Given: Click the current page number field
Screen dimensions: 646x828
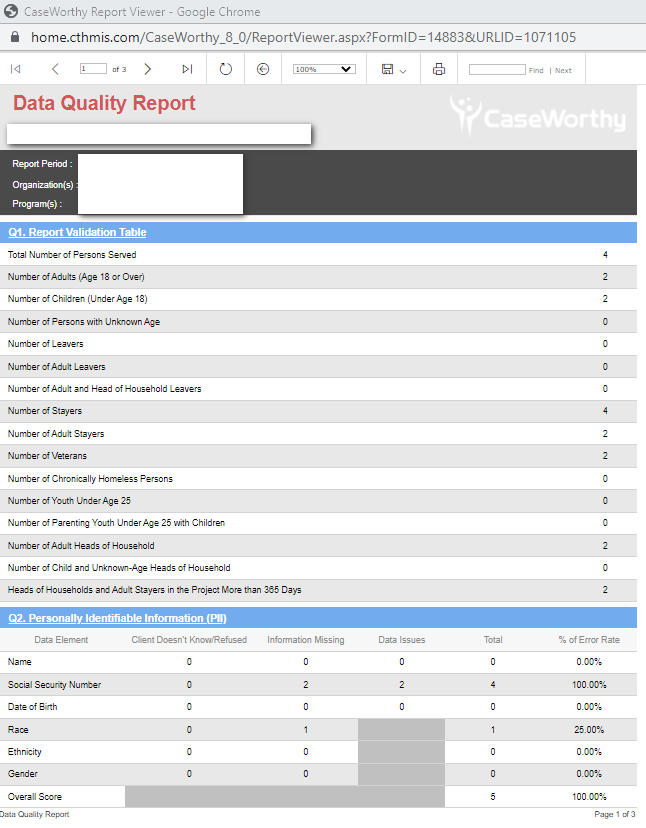Looking at the screenshot, I should click(x=93, y=69).
